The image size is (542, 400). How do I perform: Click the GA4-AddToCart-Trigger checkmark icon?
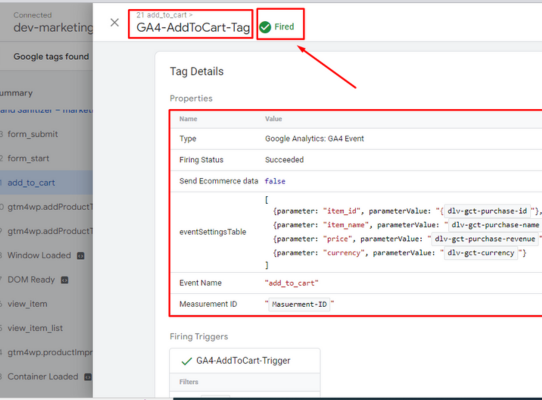tap(187, 361)
